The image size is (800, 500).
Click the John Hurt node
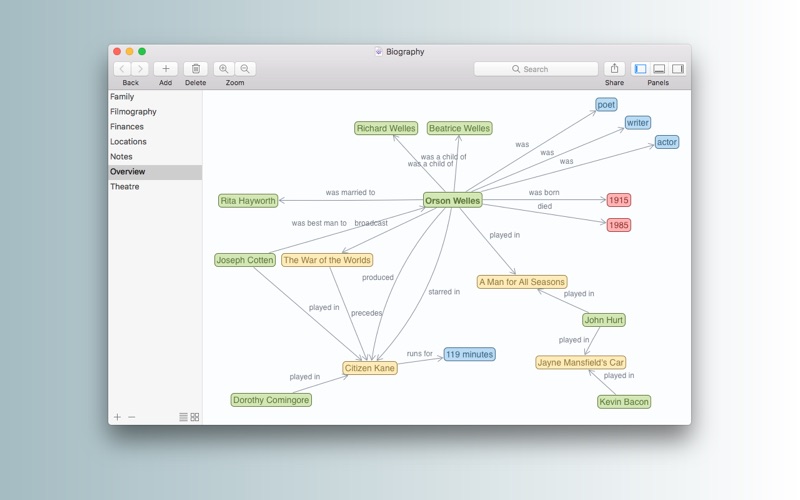pyautogui.click(x=604, y=320)
